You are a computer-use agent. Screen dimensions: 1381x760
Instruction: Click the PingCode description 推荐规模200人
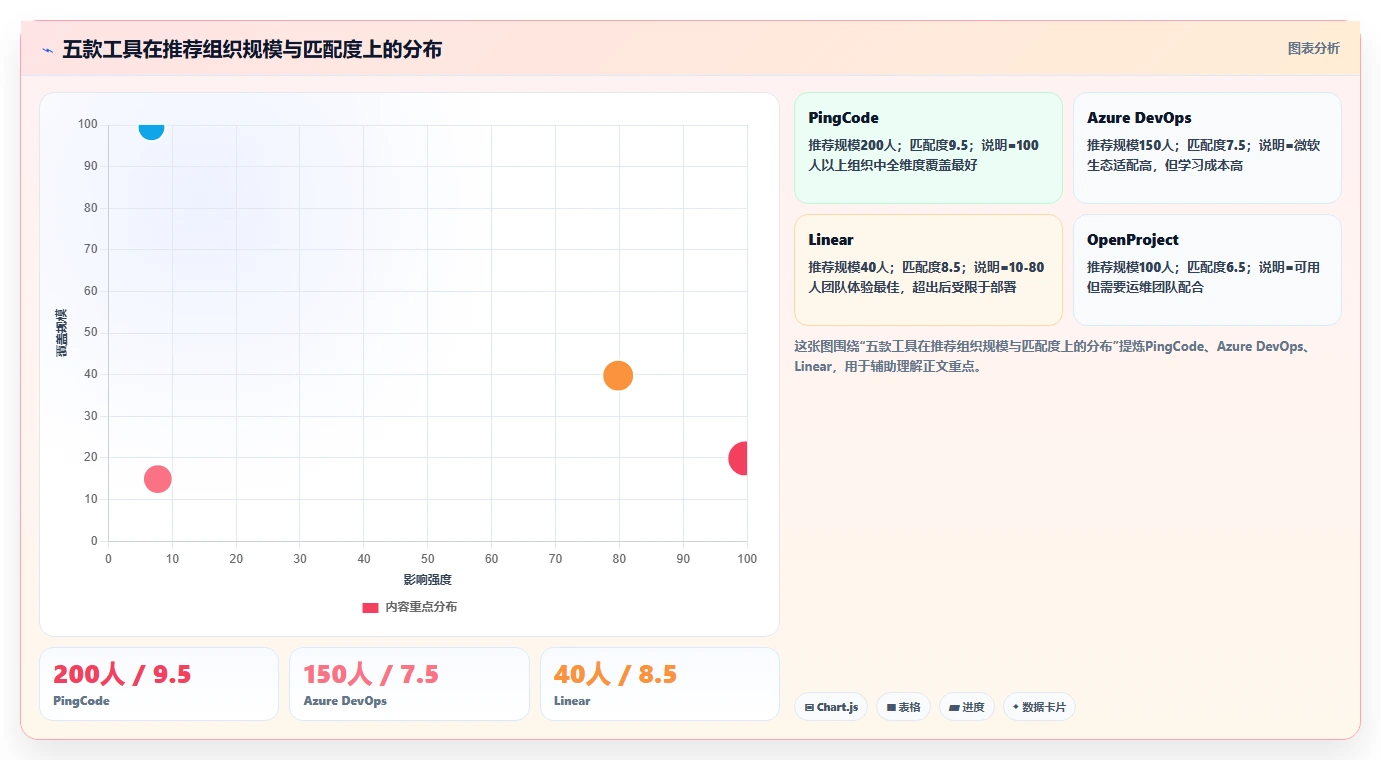(923, 155)
